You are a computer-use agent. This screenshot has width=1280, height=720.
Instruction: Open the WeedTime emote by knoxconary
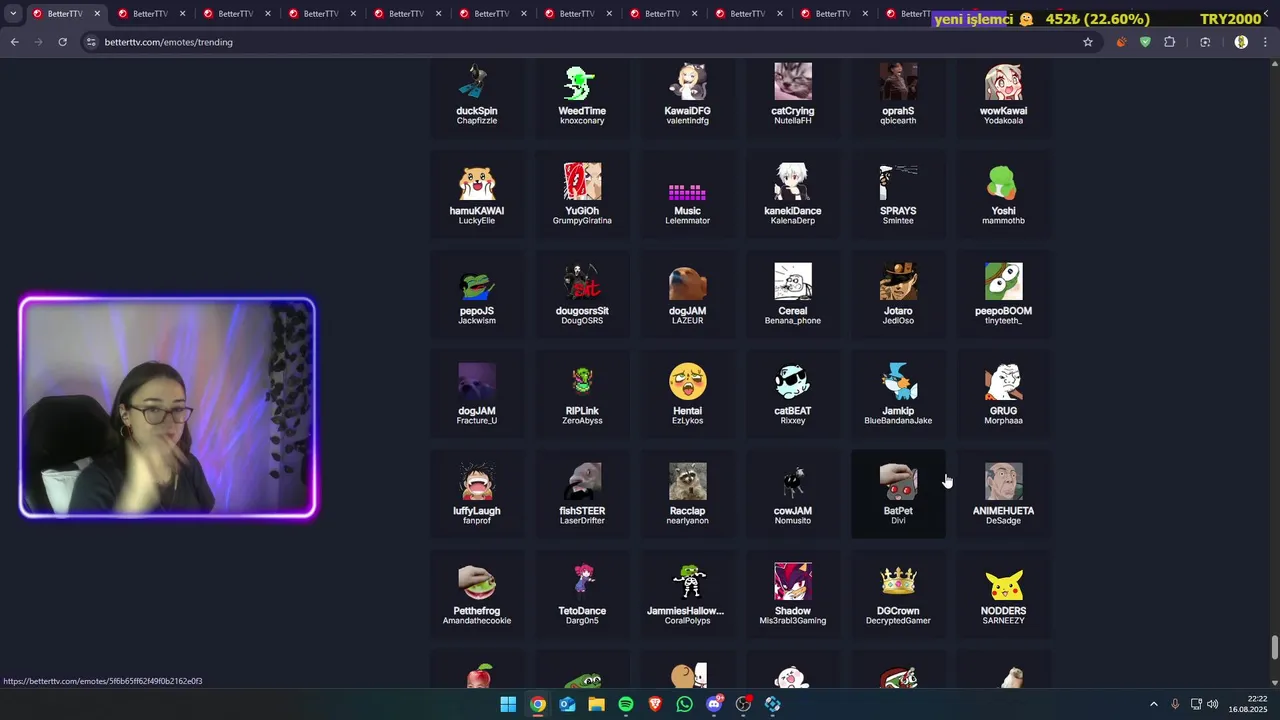click(582, 95)
